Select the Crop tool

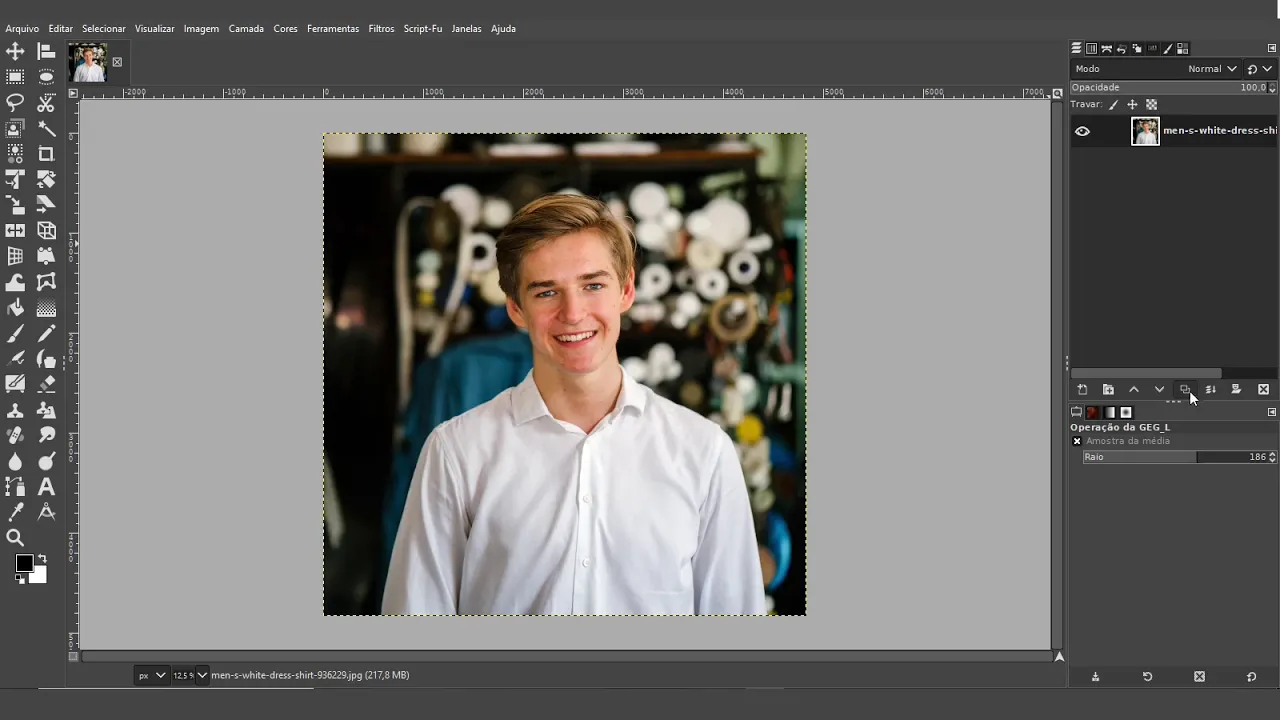point(46,154)
